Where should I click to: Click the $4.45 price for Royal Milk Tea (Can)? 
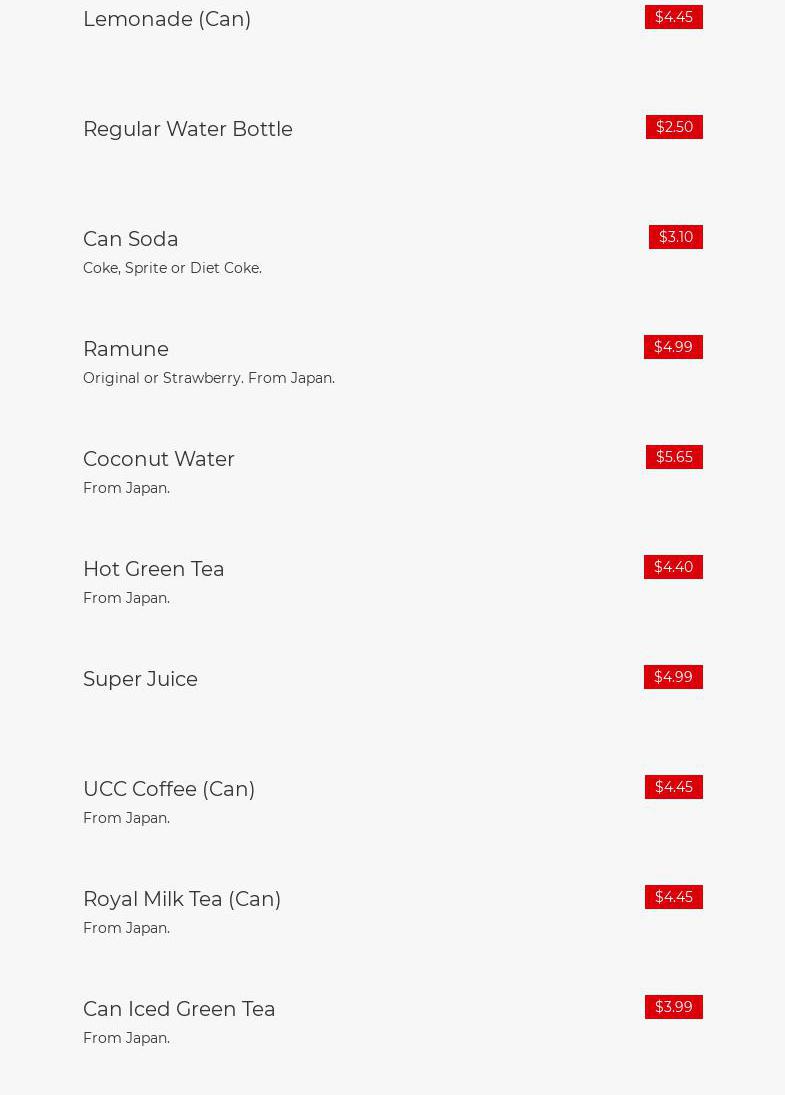(x=673, y=897)
